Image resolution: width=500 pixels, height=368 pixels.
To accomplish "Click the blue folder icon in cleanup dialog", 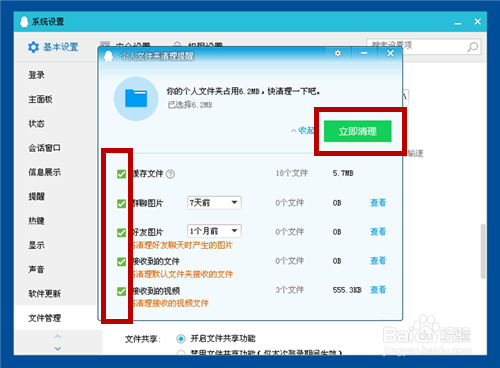I will pyautogui.click(x=136, y=98).
